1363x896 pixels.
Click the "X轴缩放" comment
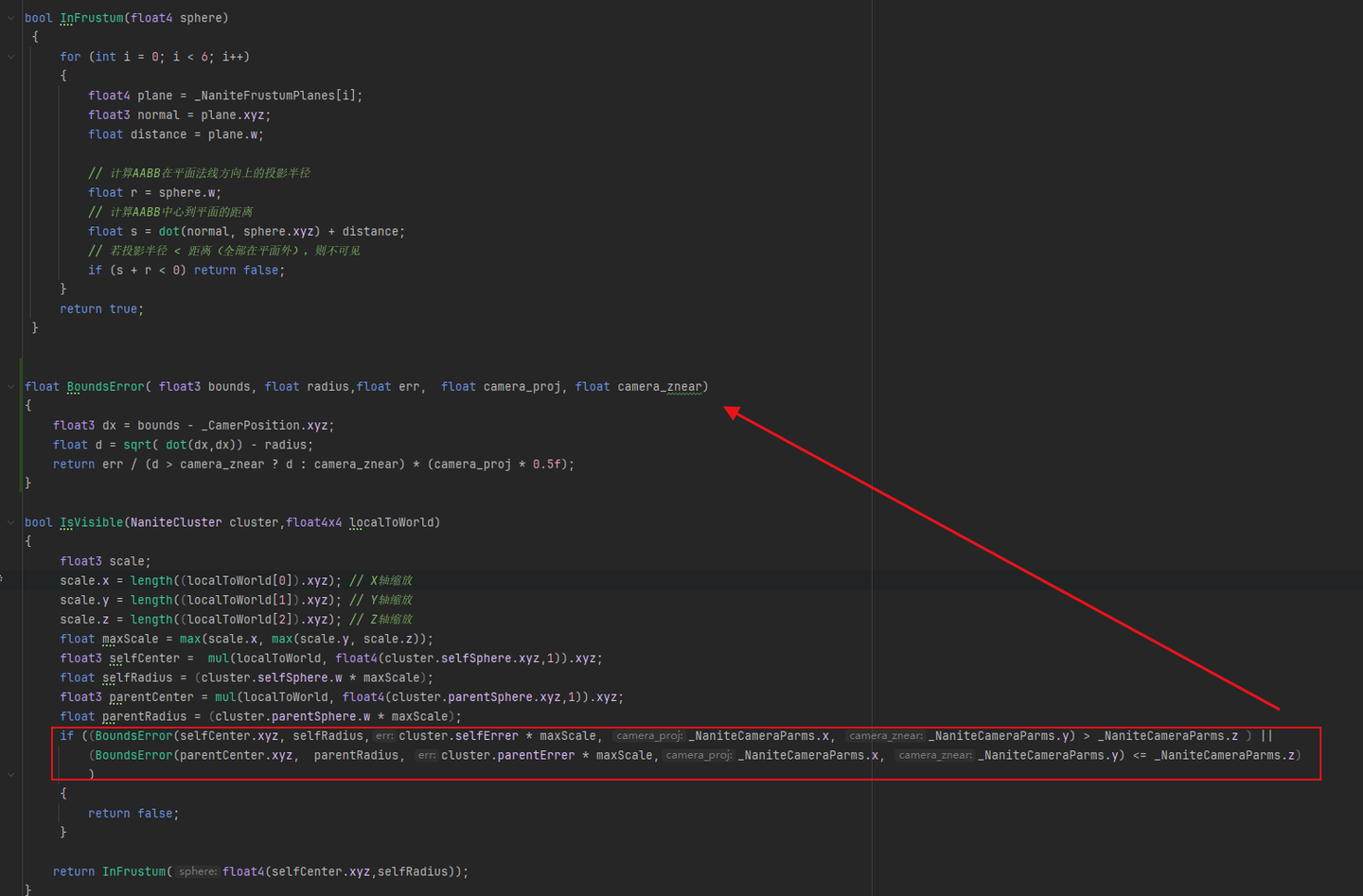click(391, 581)
